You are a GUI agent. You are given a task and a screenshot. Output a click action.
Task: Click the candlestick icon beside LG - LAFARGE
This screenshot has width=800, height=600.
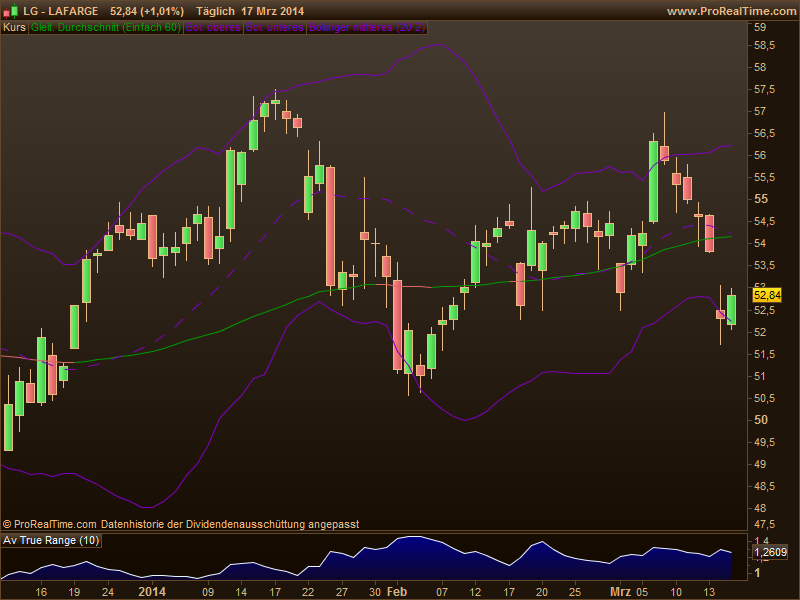[x=11, y=11]
